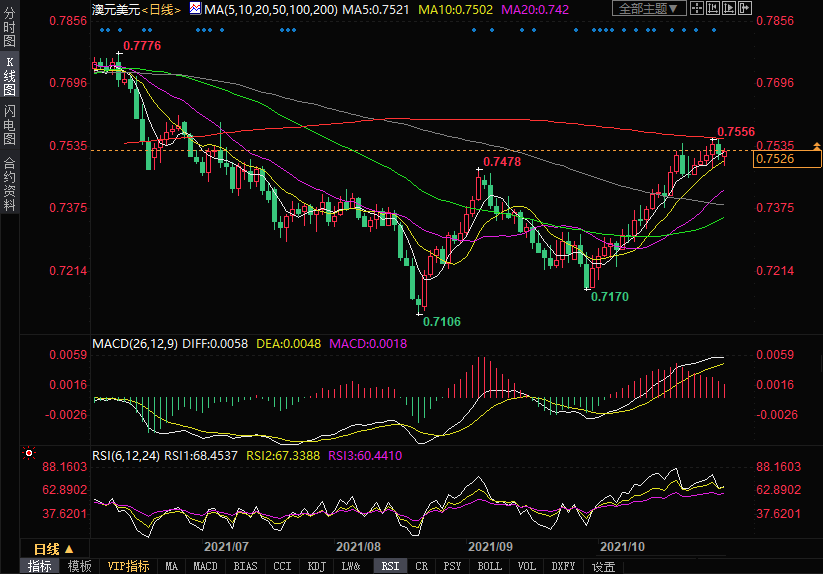Click the settings gear icon left of RSI panel
823x574 pixels.
(x=29, y=455)
